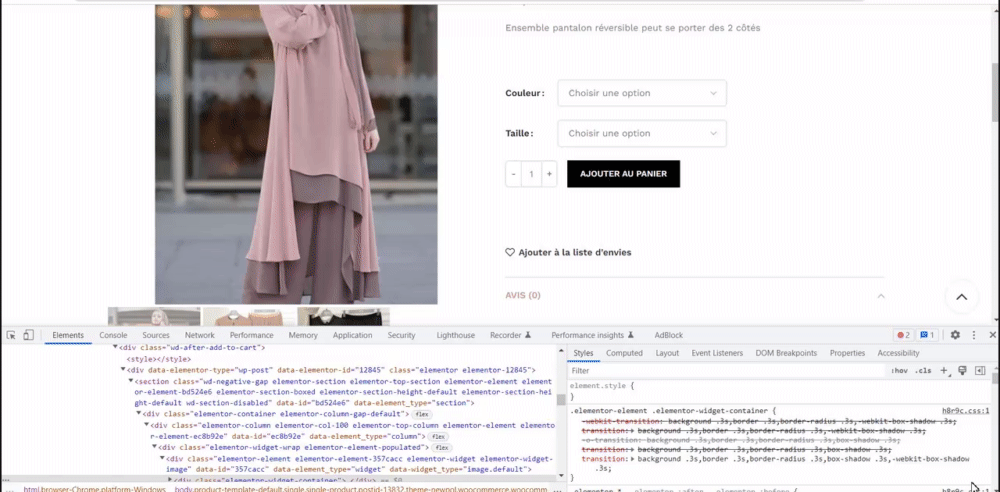Click the Performance insights flask icon

coord(631,335)
